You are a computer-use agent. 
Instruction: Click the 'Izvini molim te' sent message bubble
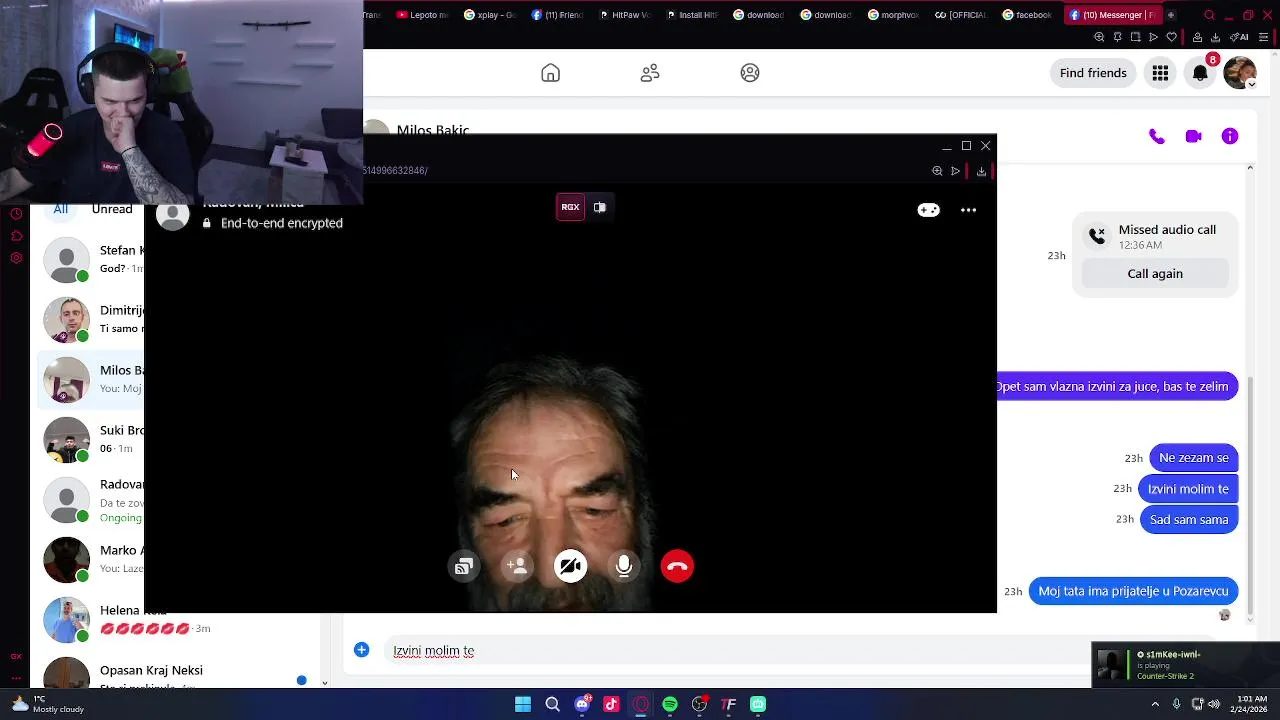(x=1188, y=489)
